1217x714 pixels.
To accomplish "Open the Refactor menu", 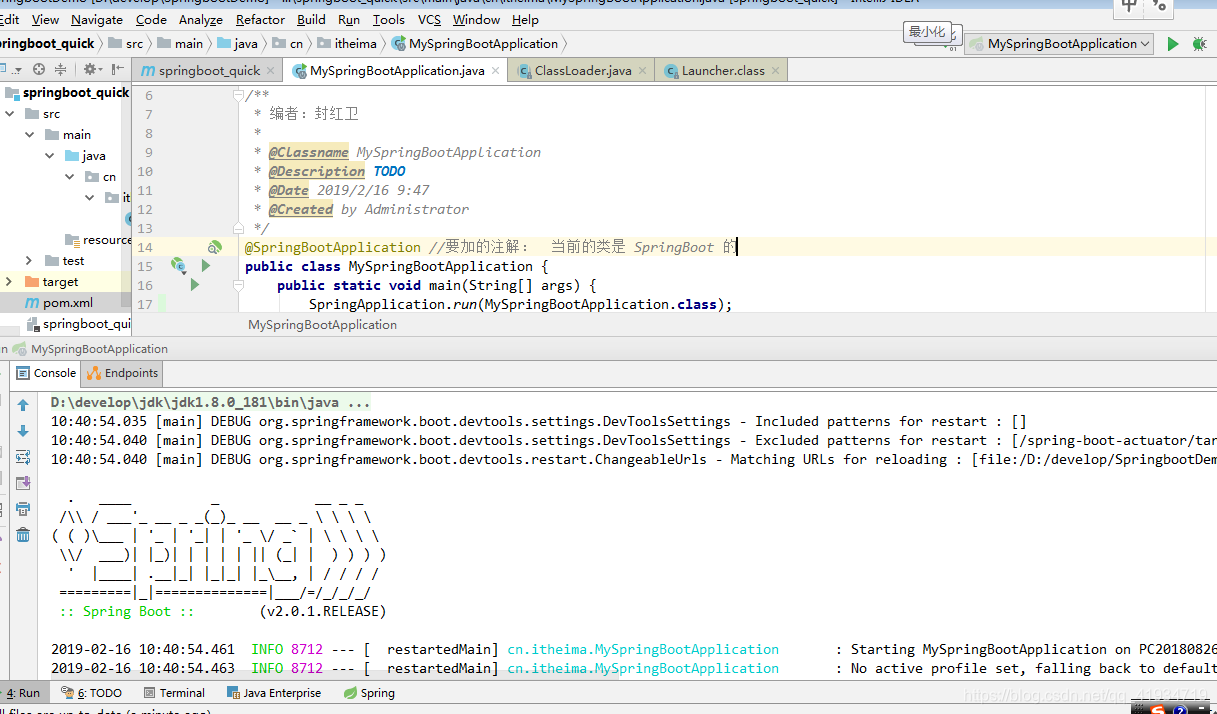I will pyautogui.click(x=260, y=19).
